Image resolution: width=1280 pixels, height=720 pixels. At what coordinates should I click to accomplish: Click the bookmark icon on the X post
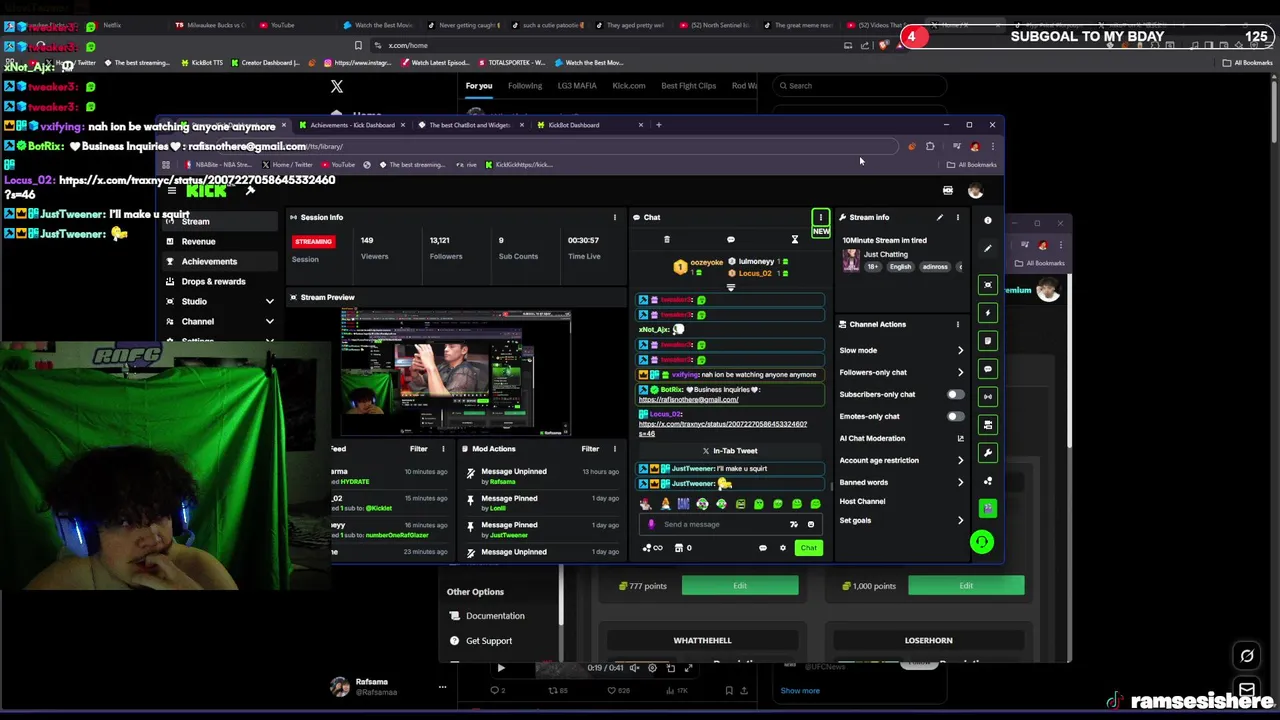point(729,690)
